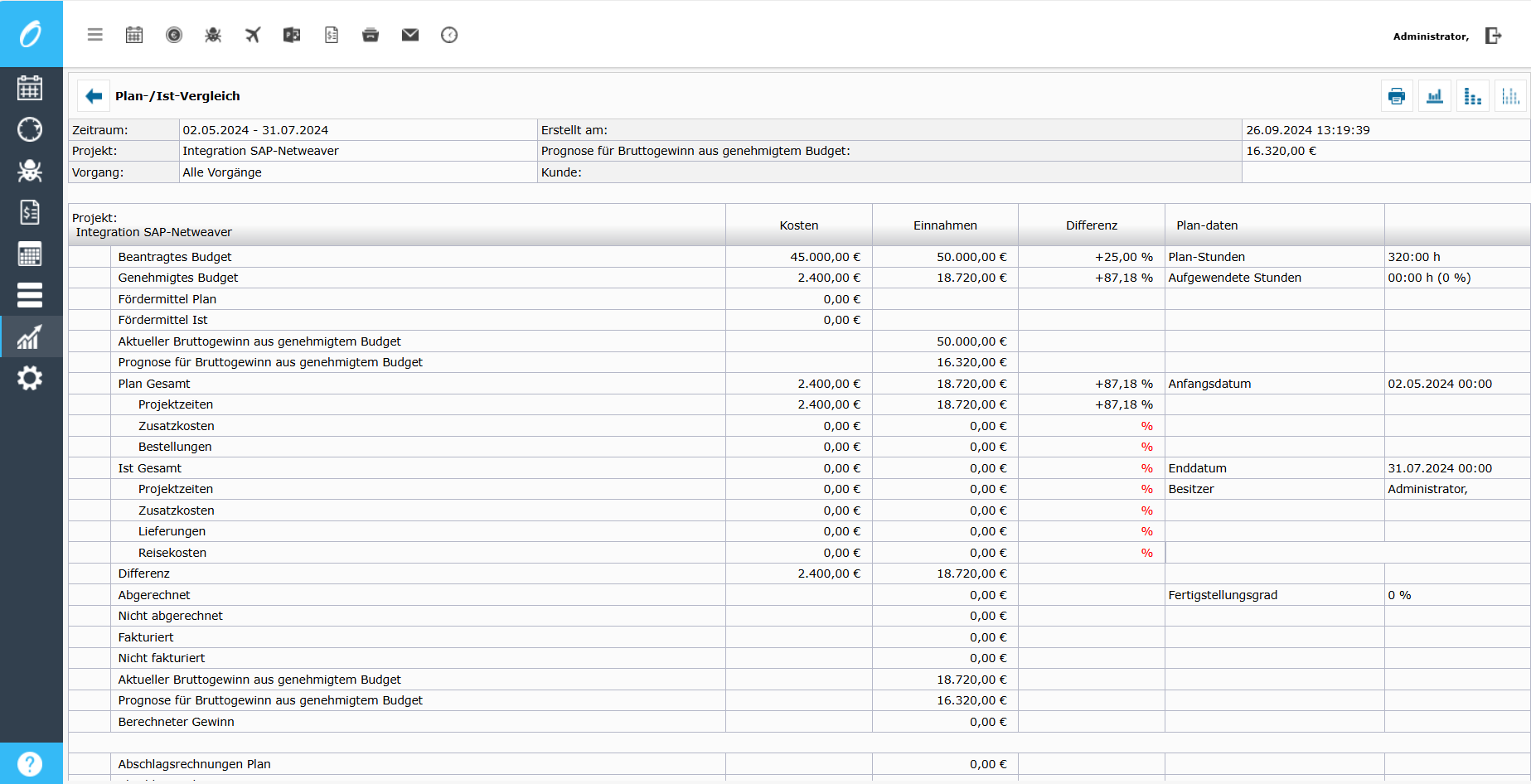The image size is (1531, 784).
Task: Click the printer tray icon in top toolbar
Action: coord(371,35)
